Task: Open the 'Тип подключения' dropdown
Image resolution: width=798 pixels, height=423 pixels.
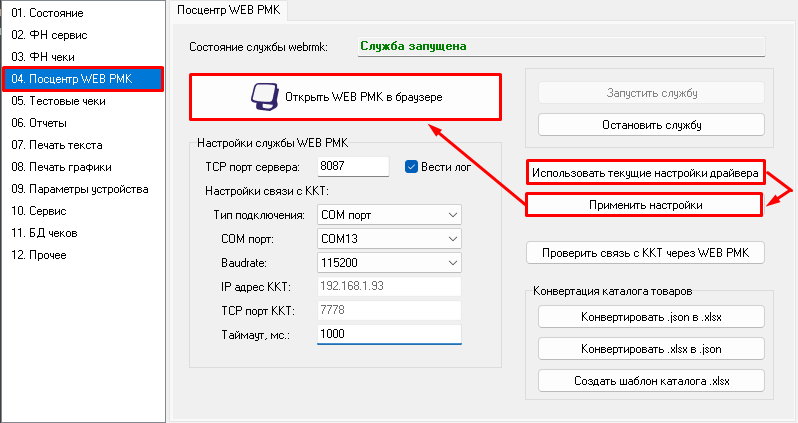Action: pos(389,215)
